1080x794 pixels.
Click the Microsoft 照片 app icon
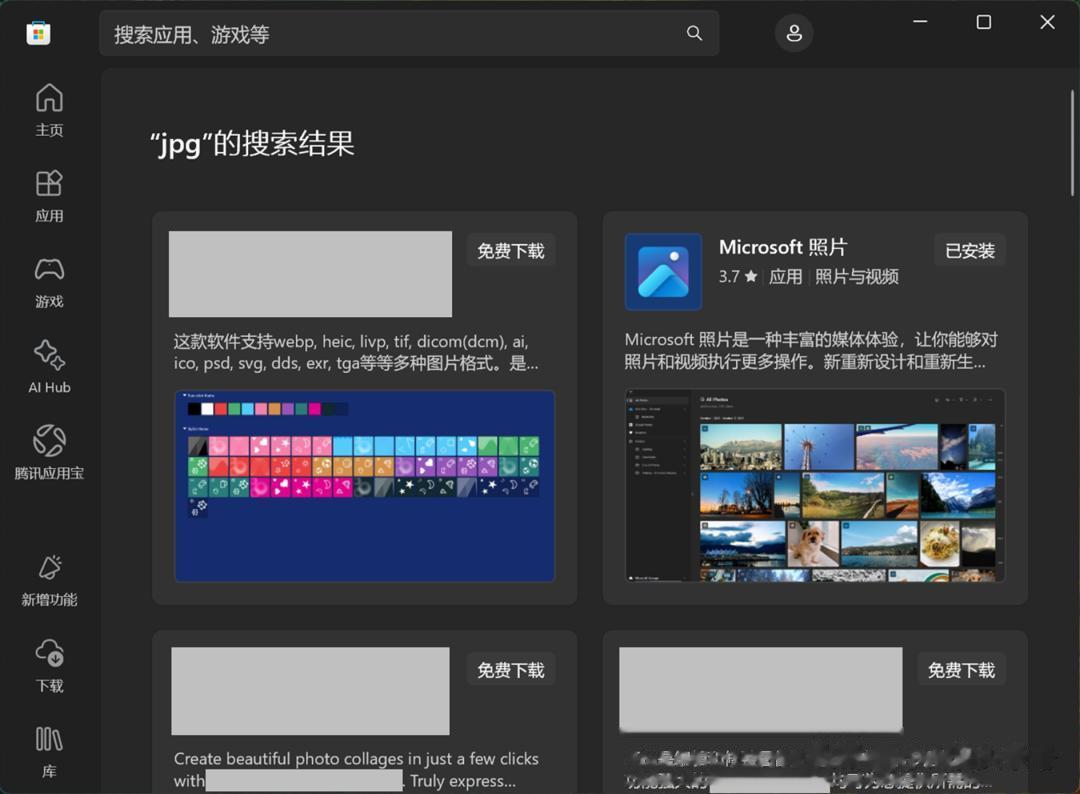663,272
